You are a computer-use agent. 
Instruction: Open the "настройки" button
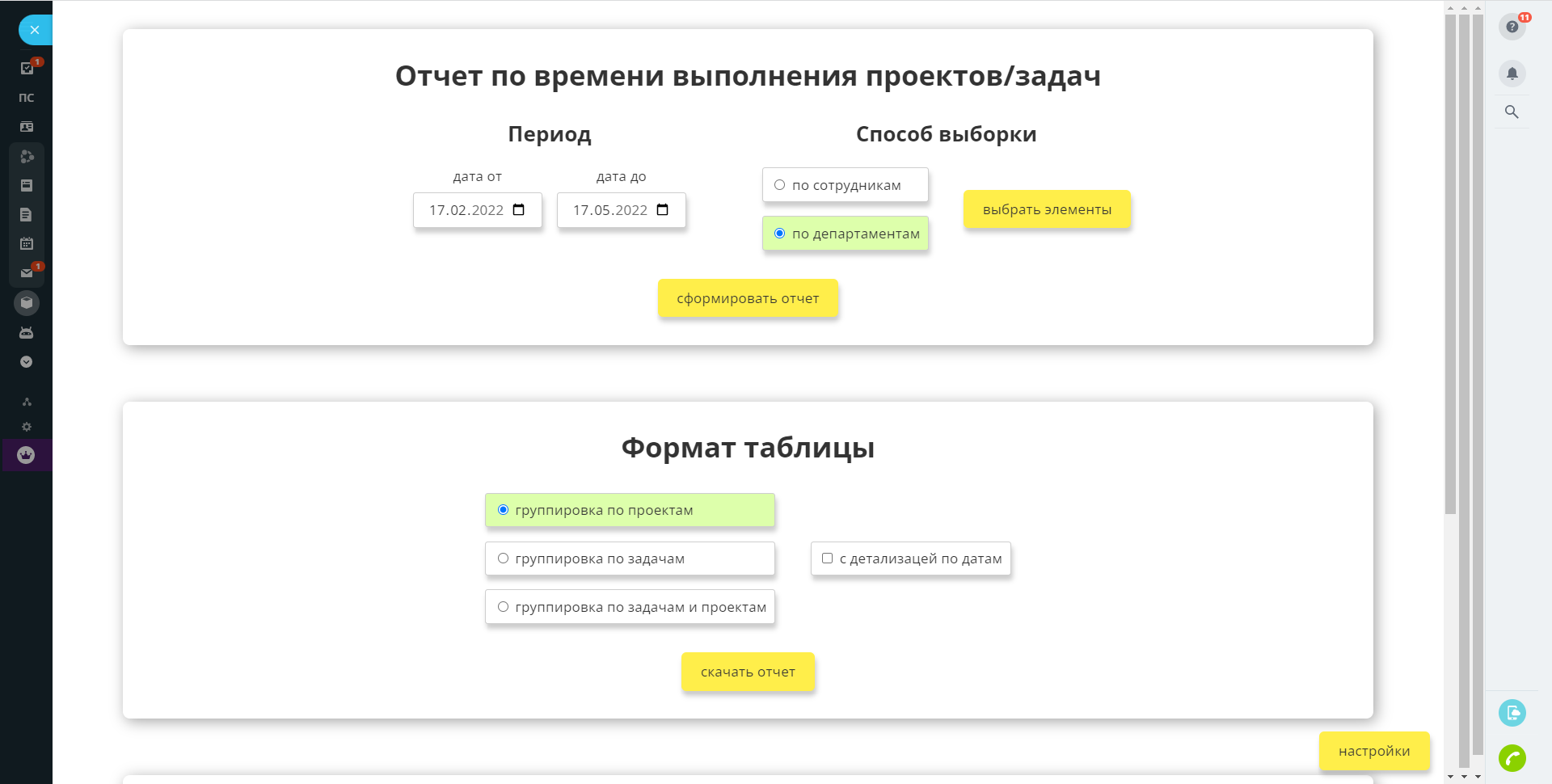point(1374,751)
